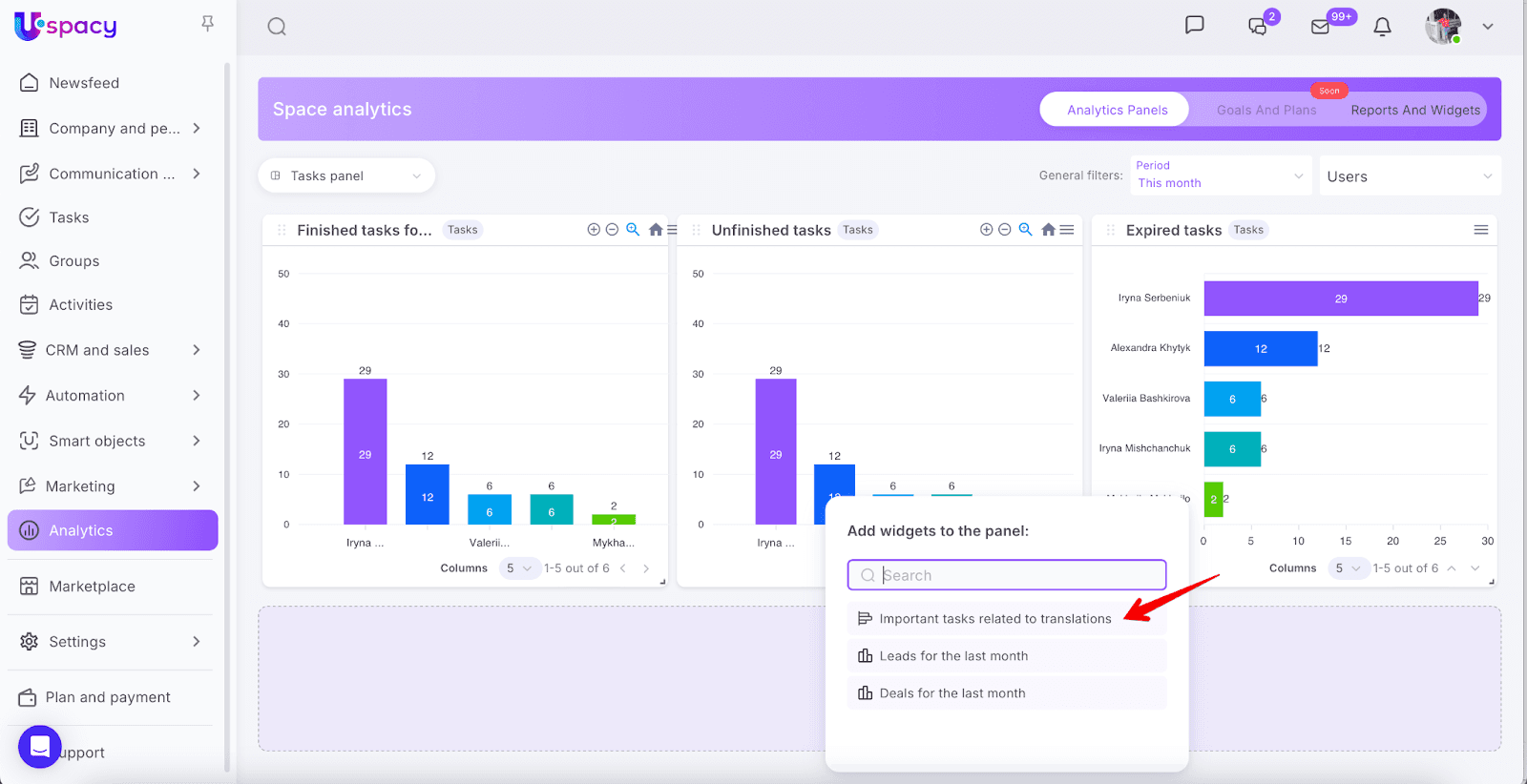The width and height of the screenshot is (1527, 784).
Task: Open the Tasks panel selector
Action: coord(346,175)
